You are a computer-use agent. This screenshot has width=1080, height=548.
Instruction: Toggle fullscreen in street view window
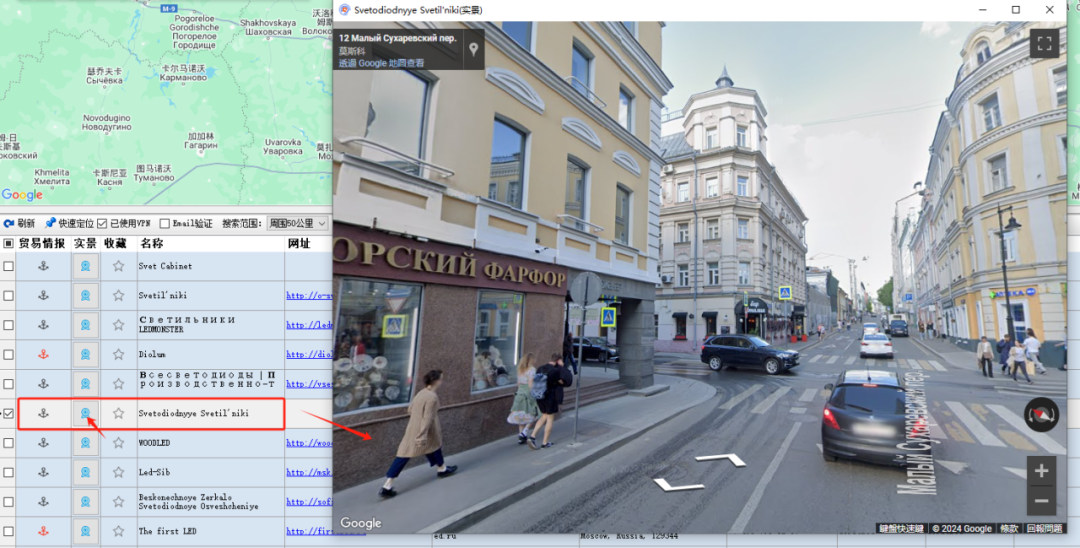tap(1044, 44)
